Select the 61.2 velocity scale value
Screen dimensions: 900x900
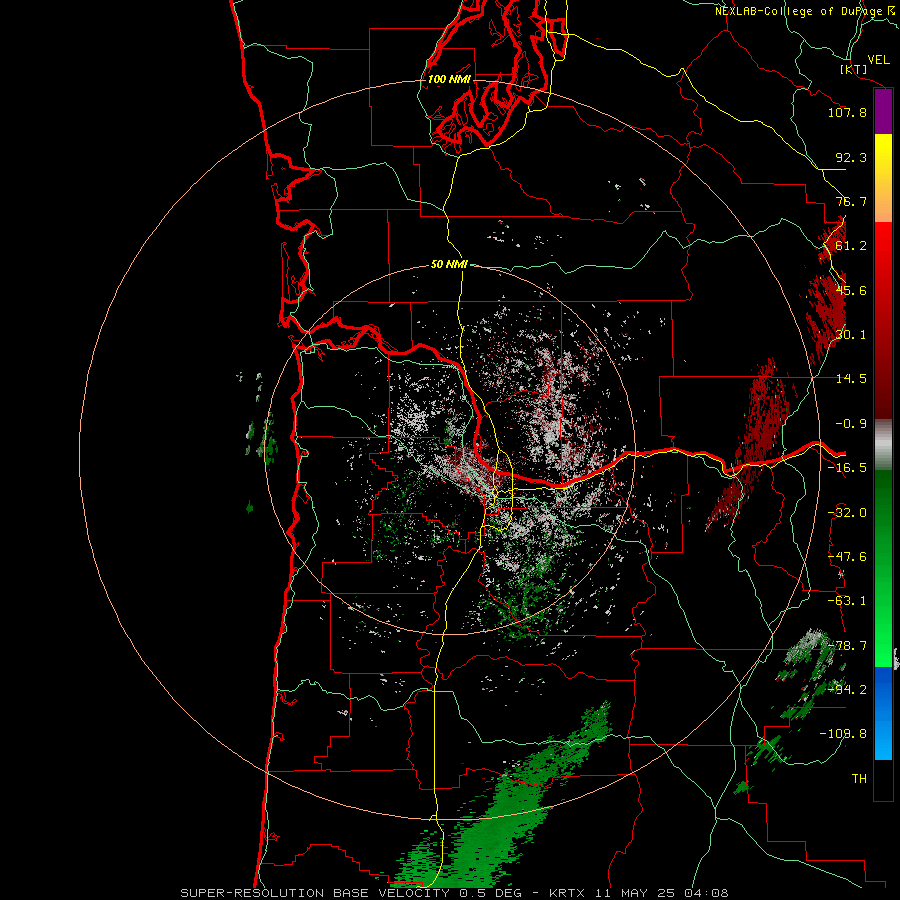[x=851, y=246]
